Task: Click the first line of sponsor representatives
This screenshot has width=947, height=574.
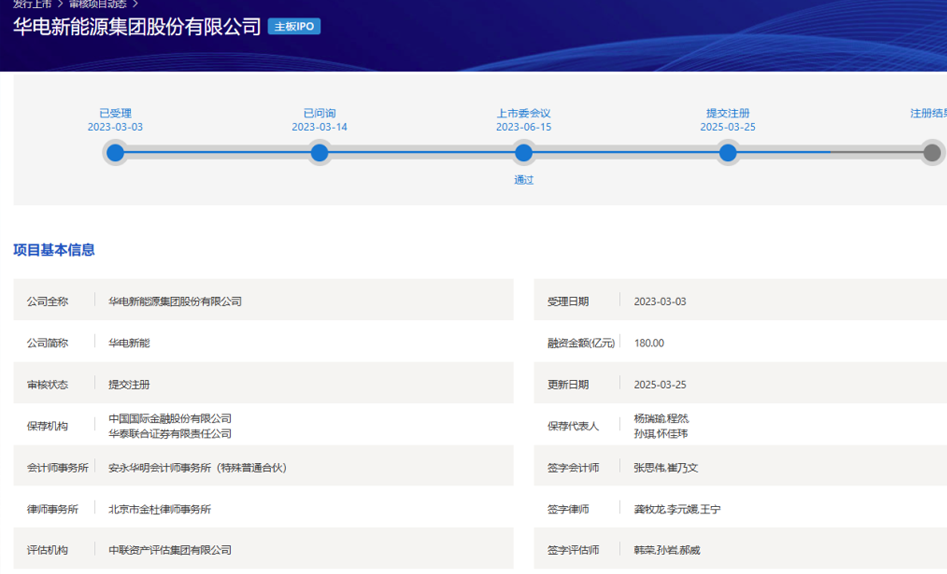Action: (x=661, y=418)
